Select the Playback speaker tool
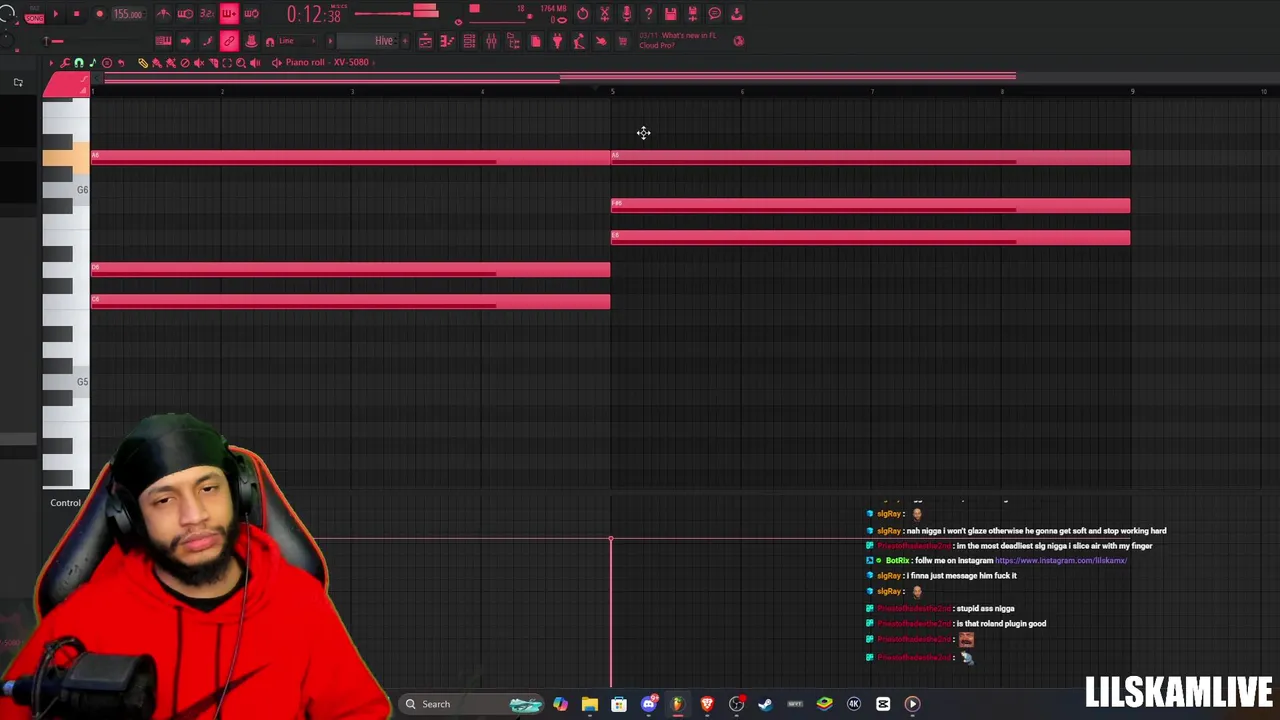 coord(255,62)
